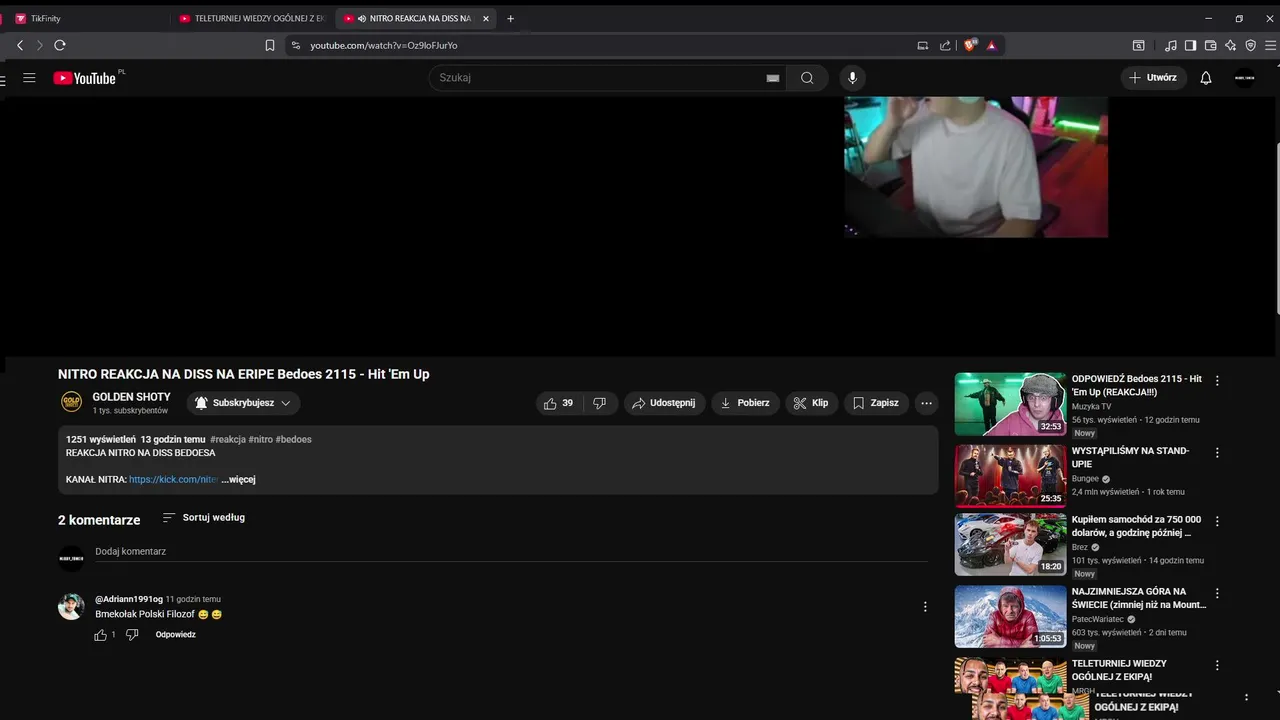Open options for WYSTĄPILIŚMY NA STAND-UPIE video
Screen dimensions: 1280x720
click(x=1217, y=453)
